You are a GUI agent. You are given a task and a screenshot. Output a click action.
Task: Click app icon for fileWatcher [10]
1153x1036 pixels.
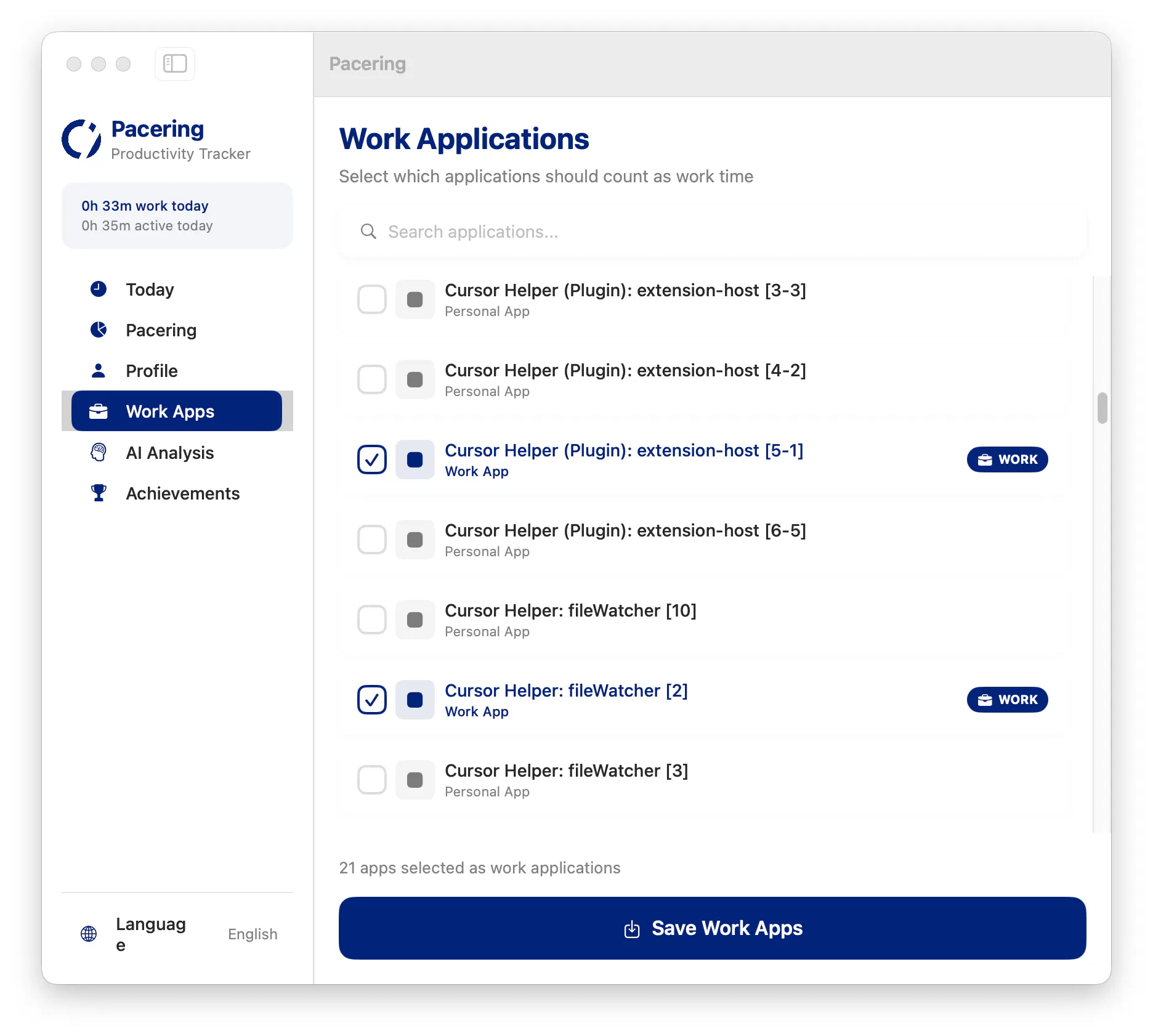pyautogui.click(x=415, y=620)
